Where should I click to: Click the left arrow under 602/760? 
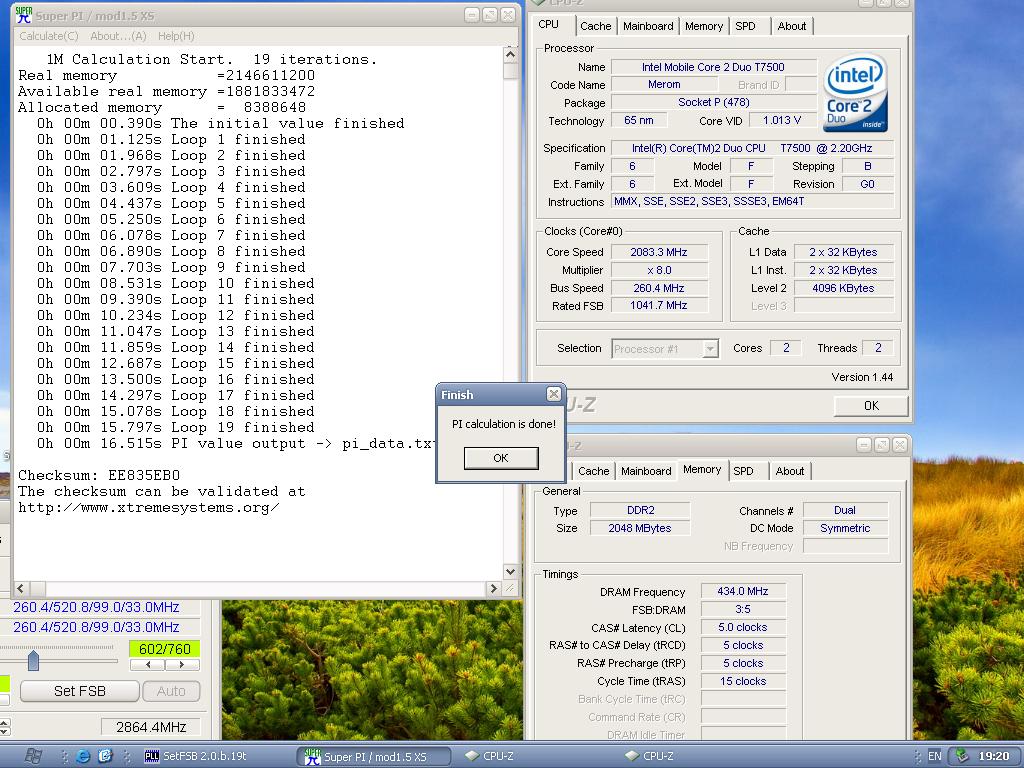coord(148,665)
